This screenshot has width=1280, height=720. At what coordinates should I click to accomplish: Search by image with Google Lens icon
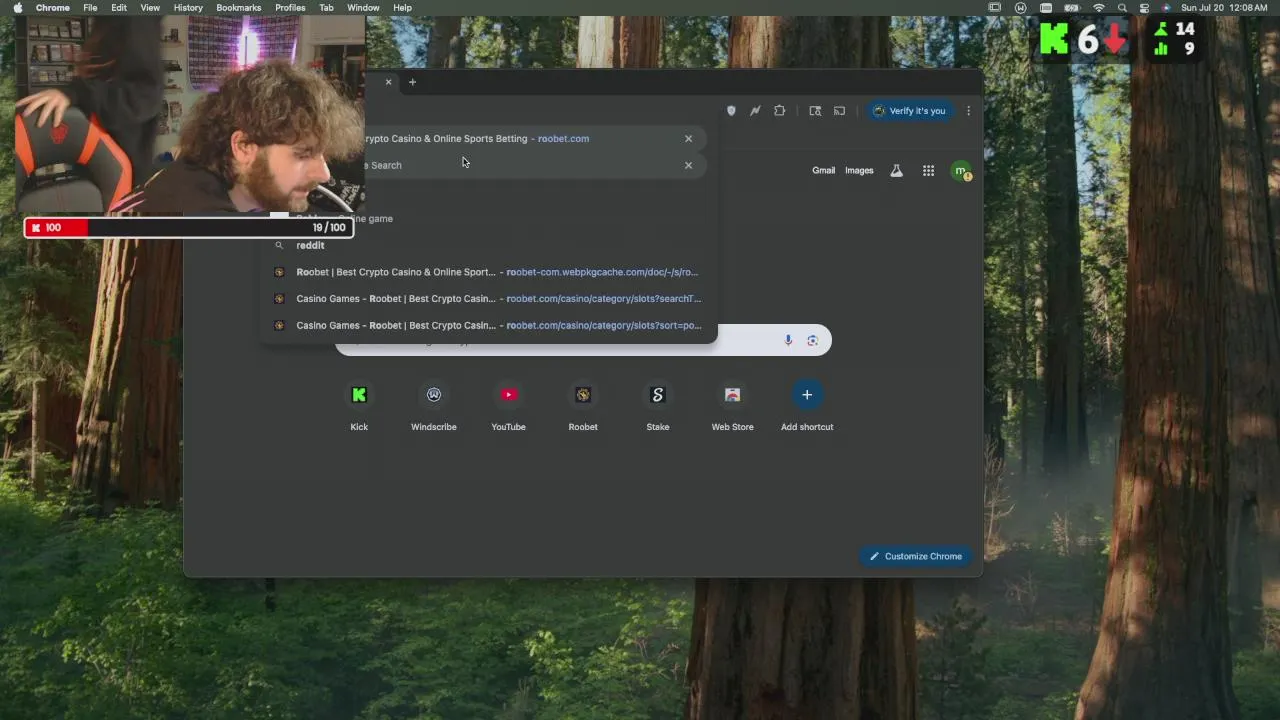pyautogui.click(x=812, y=341)
